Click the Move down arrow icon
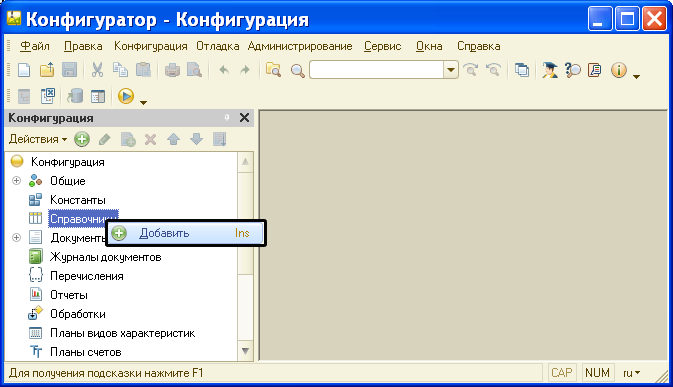Viewport: 673px width, 387px height. [197, 139]
